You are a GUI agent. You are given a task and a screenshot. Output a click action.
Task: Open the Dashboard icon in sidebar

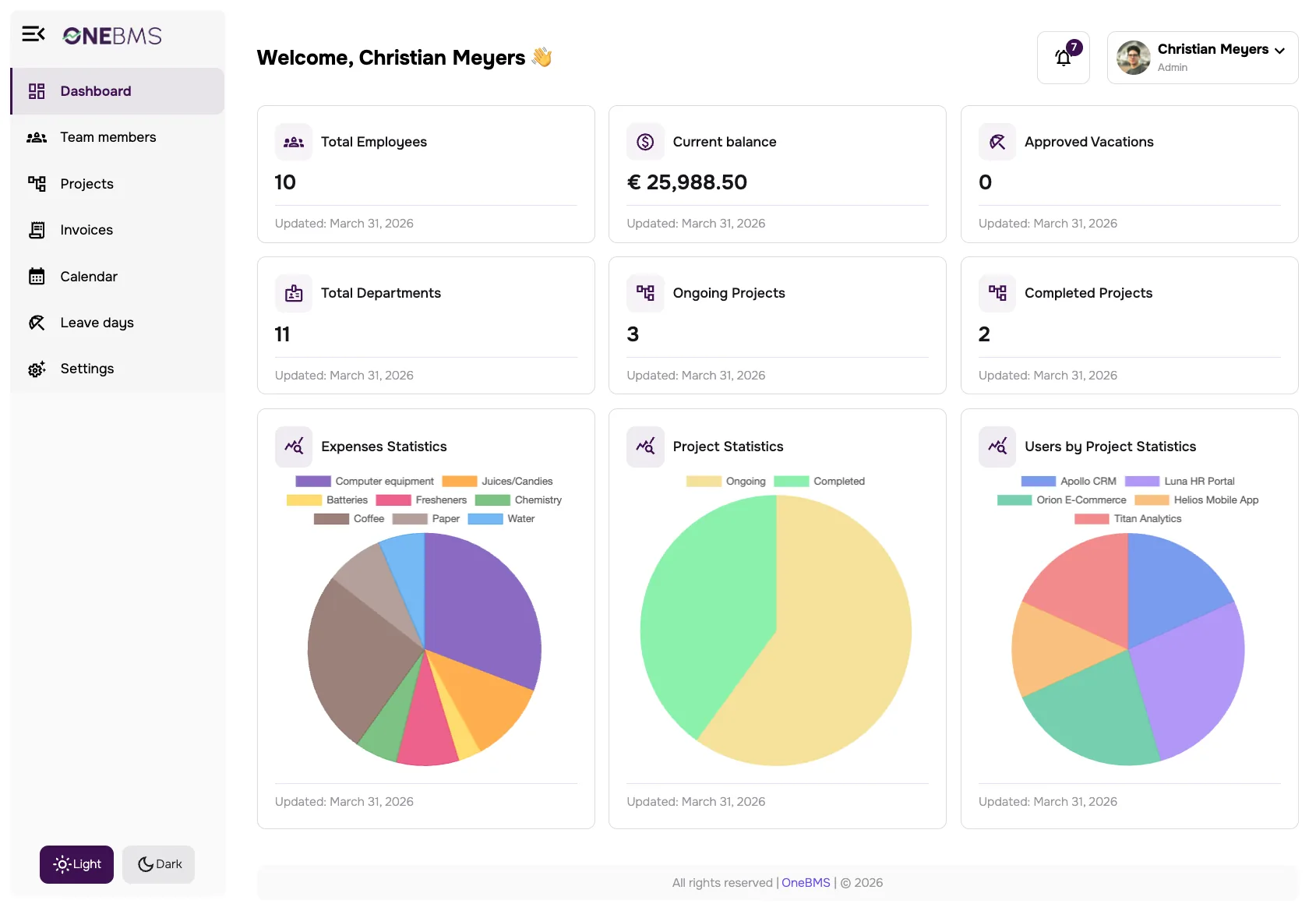[x=37, y=90]
